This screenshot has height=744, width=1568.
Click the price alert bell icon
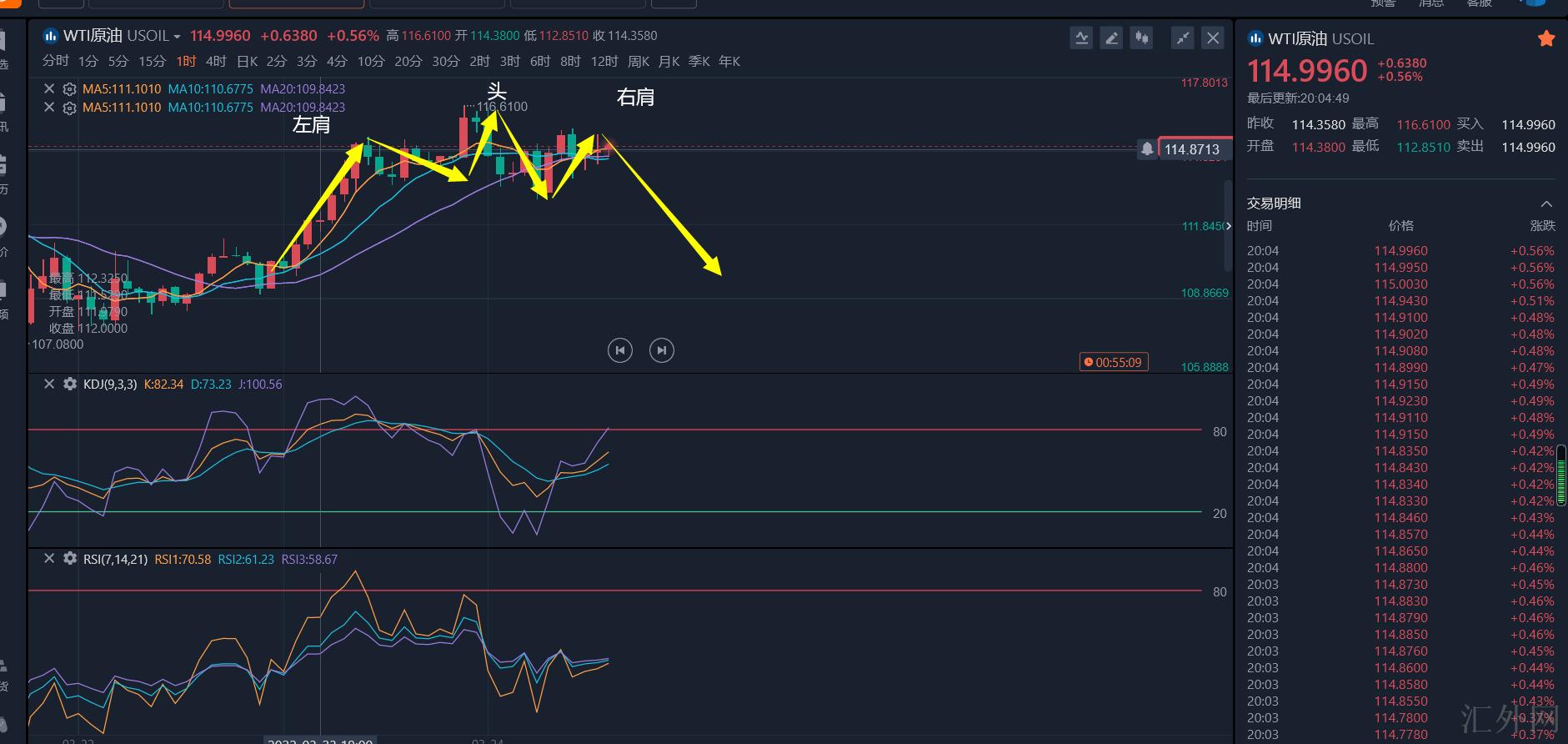pyautogui.click(x=1147, y=148)
